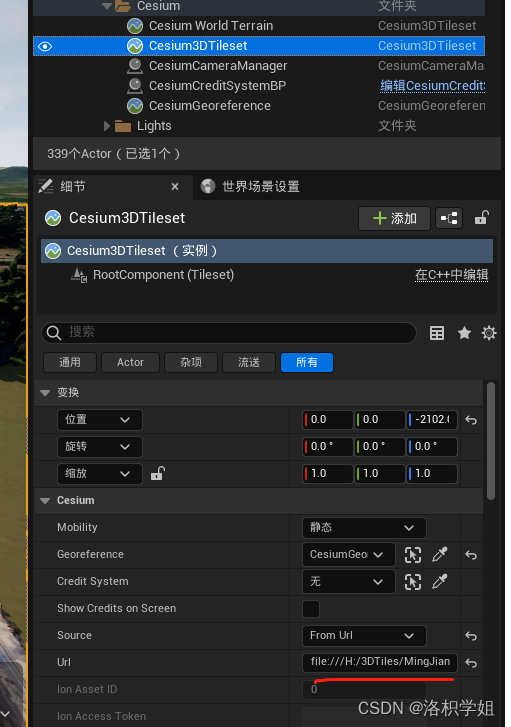Reset position to default arrow
Viewport: 511px width, 727px height.
pyautogui.click(x=471, y=420)
